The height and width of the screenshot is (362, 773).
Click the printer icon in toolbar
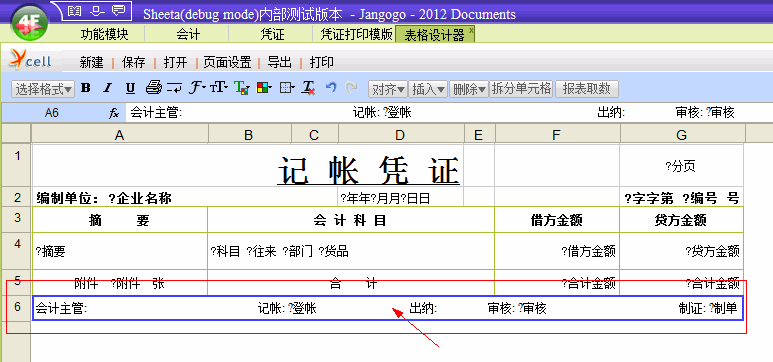click(x=154, y=88)
